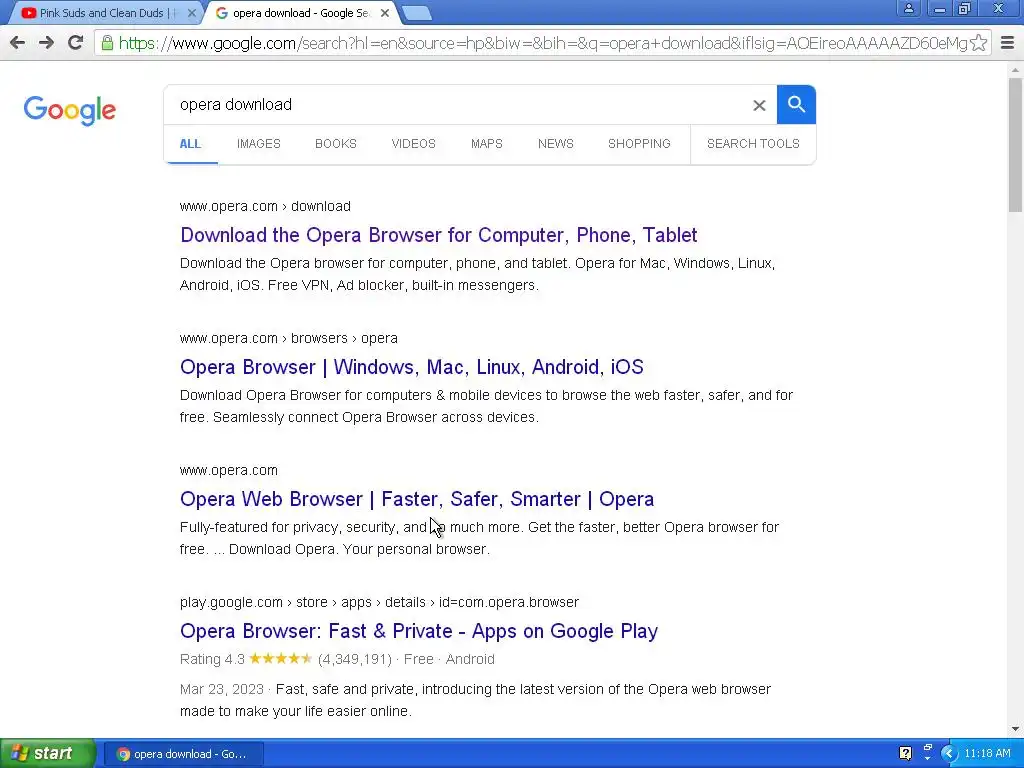
Task: Clear the search query with the X icon
Action: click(x=759, y=105)
